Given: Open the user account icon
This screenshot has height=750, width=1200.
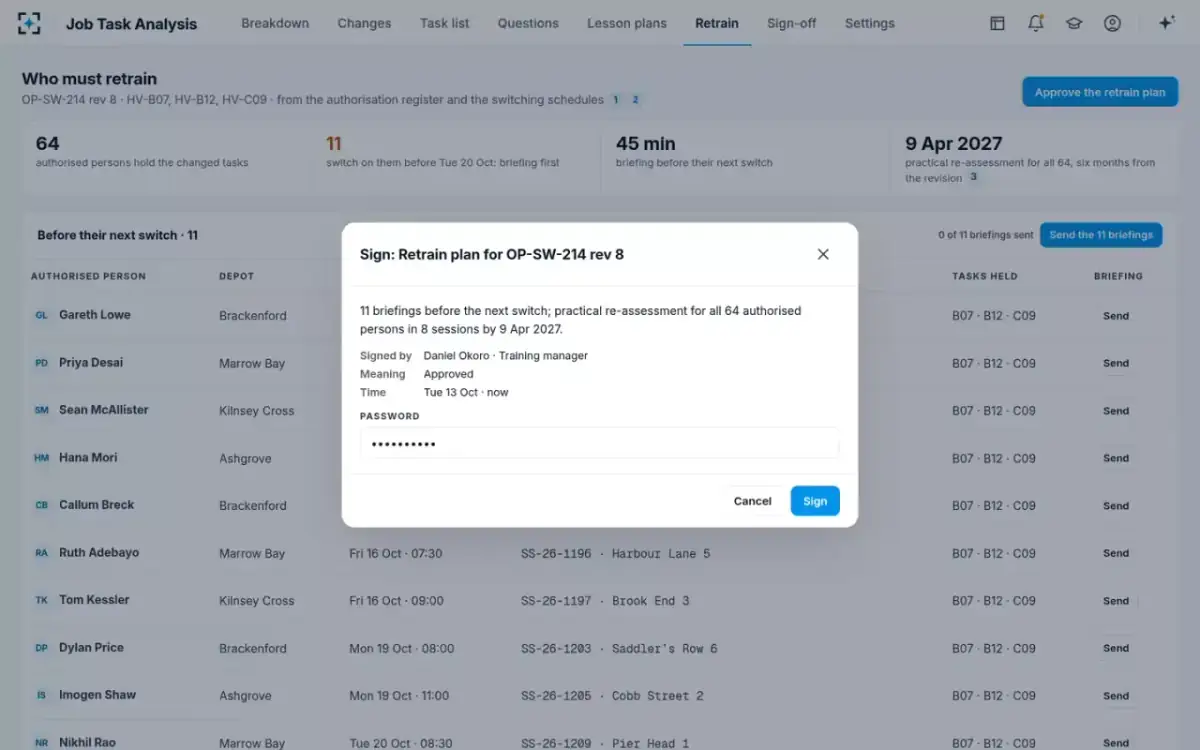Looking at the screenshot, I should (x=1112, y=23).
